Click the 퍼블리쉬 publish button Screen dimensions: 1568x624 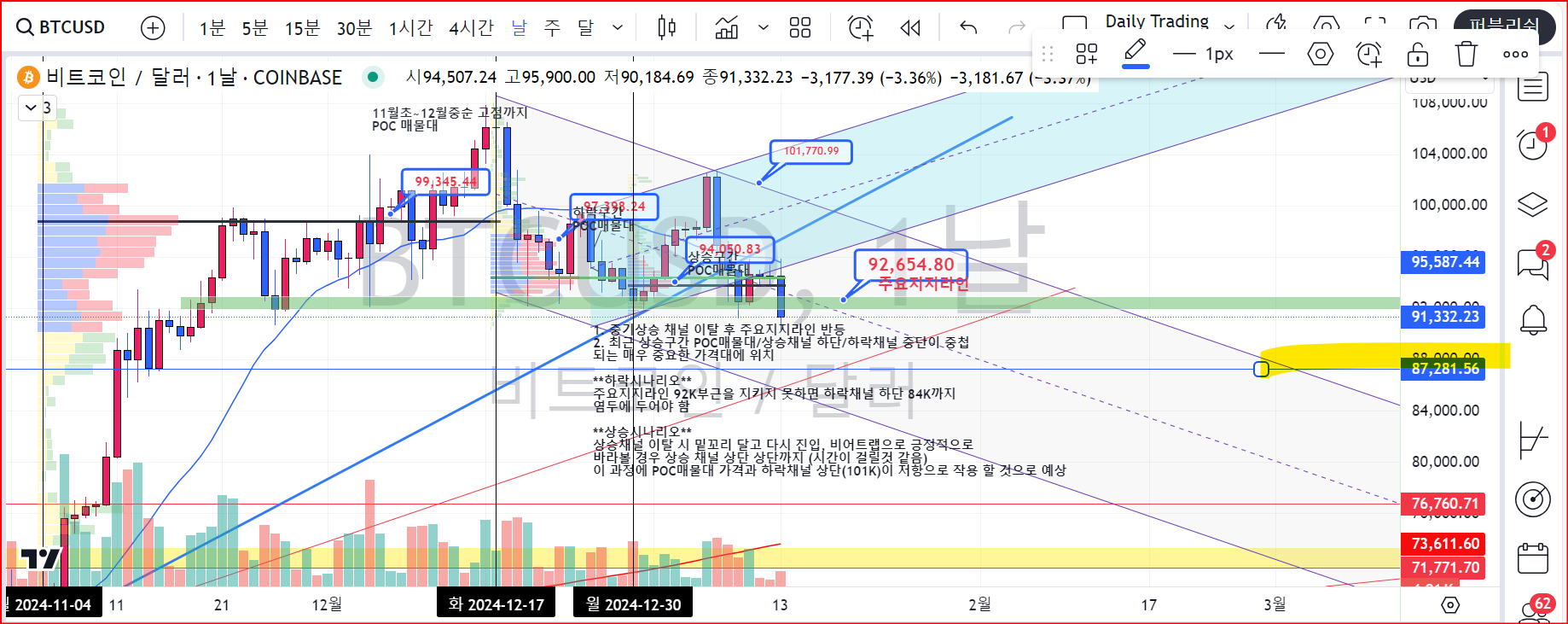[x=1503, y=24]
